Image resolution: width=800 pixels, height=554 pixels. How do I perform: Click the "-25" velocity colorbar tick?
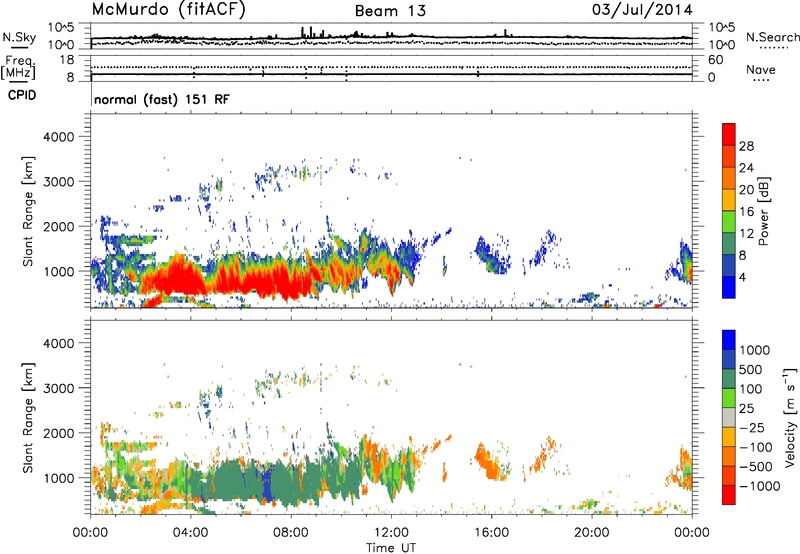tap(752, 427)
